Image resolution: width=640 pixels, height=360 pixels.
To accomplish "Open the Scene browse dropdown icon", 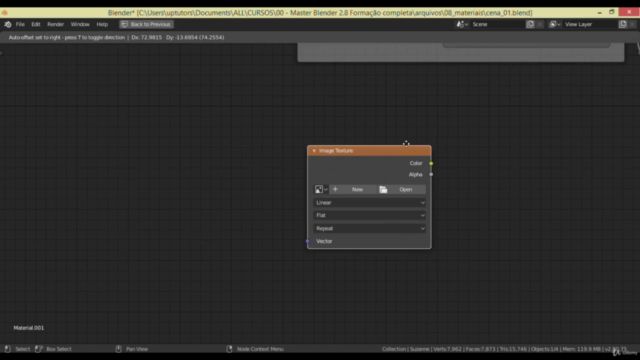I will tap(462, 24).
